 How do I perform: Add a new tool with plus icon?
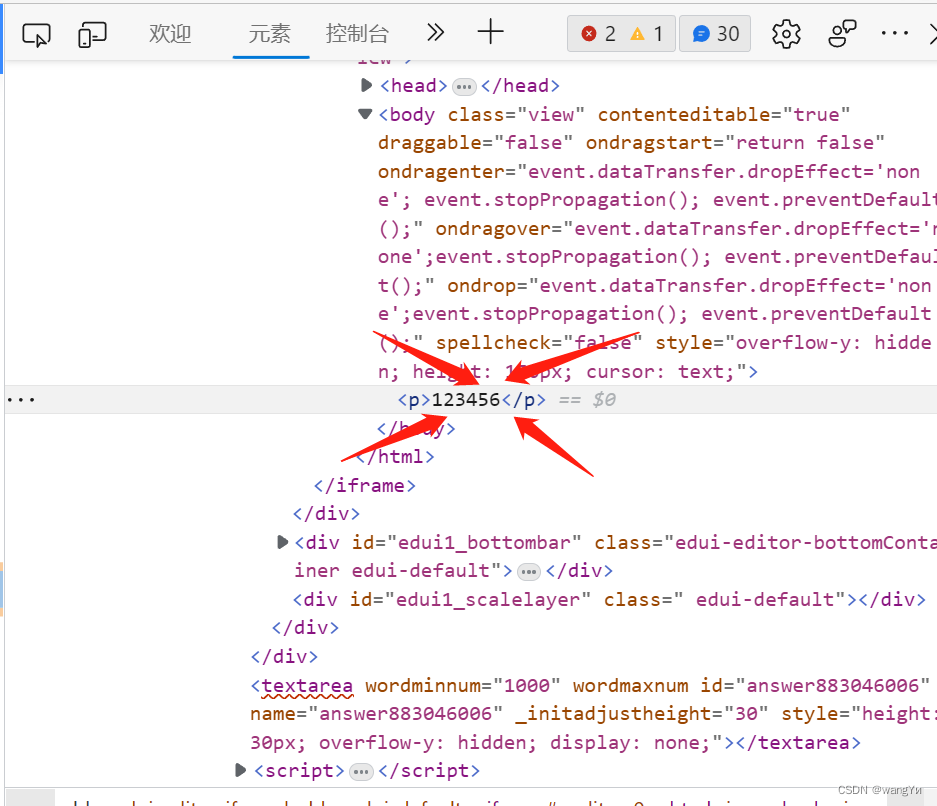coord(491,32)
